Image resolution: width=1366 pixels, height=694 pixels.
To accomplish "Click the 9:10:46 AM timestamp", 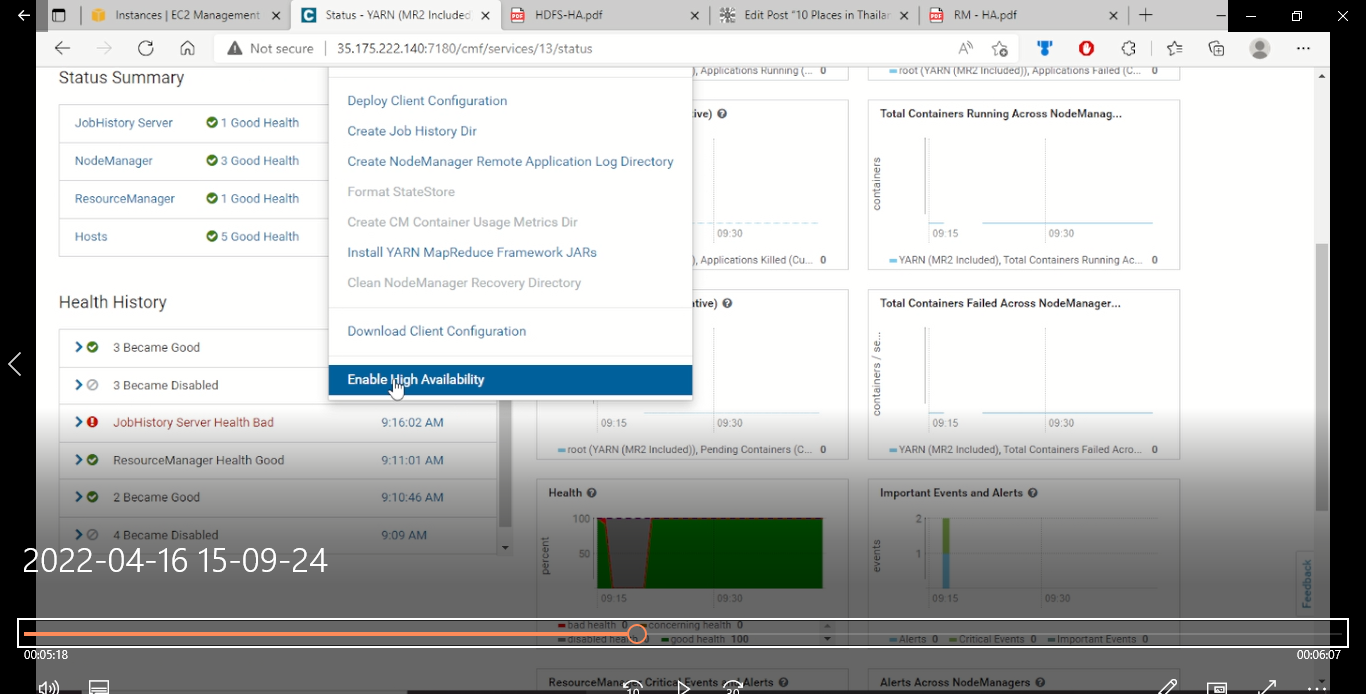I will tap(412, 497).
